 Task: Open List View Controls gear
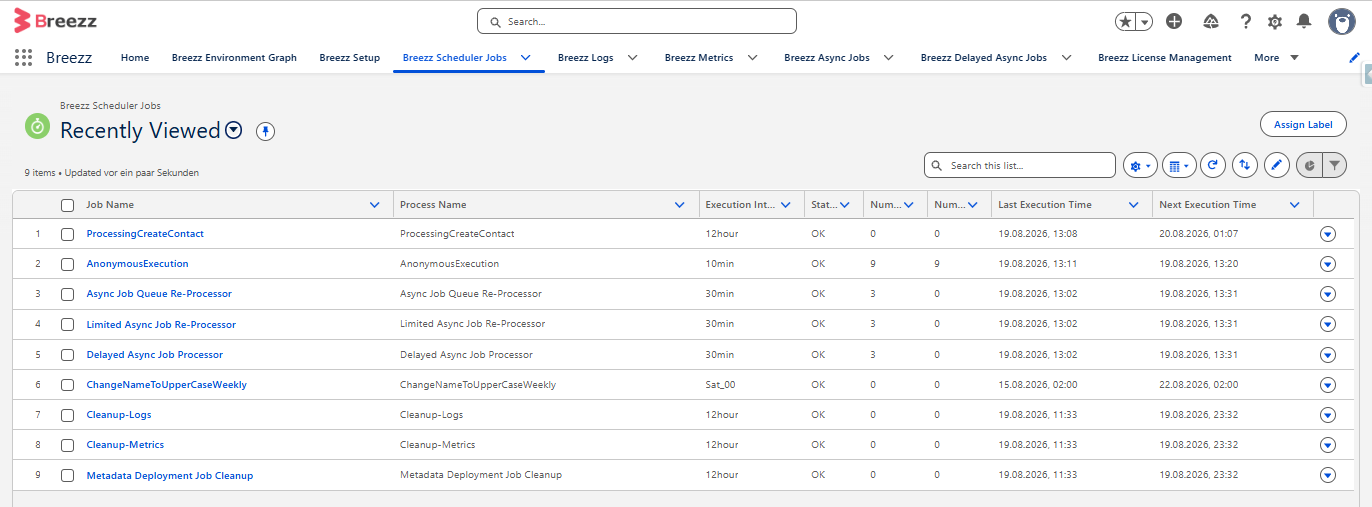click(x=1139, y=165)
